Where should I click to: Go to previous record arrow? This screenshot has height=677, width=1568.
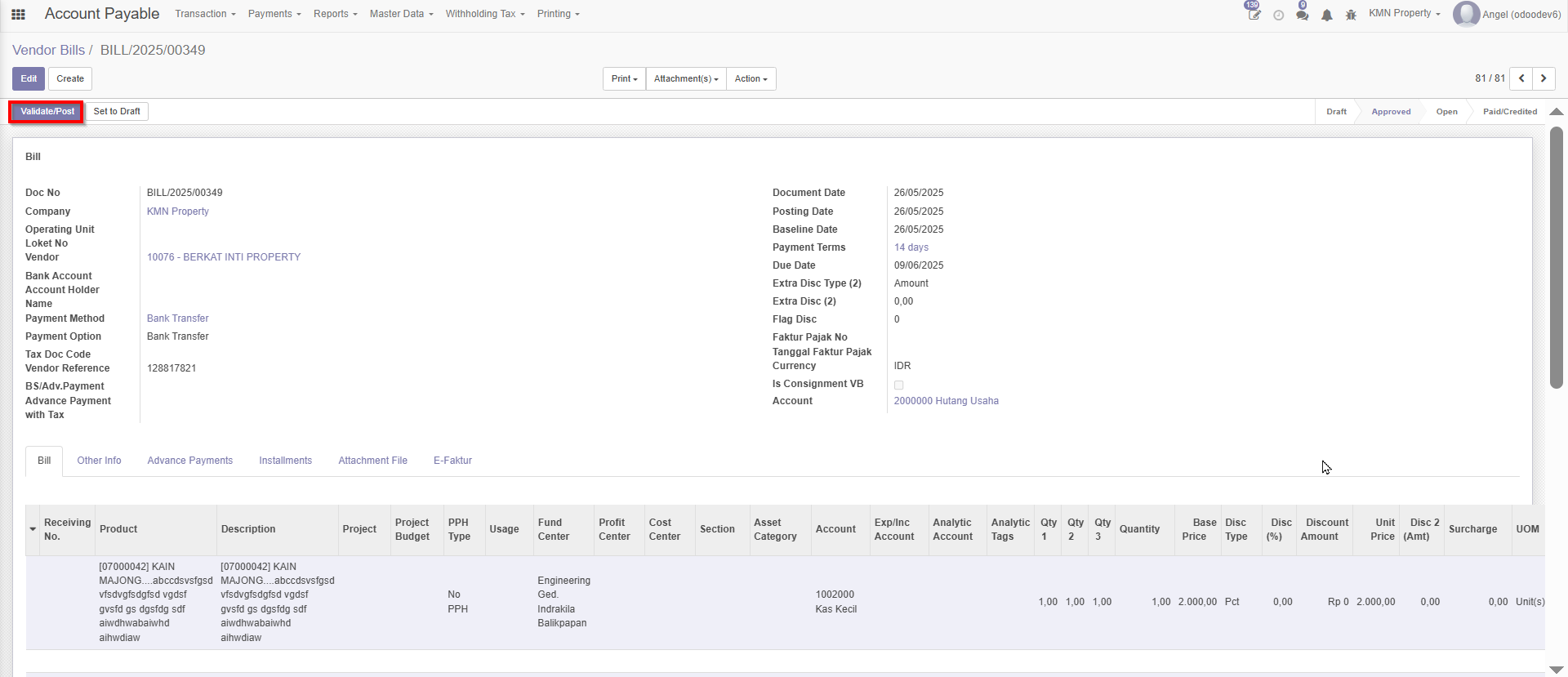coord(1521,78)
